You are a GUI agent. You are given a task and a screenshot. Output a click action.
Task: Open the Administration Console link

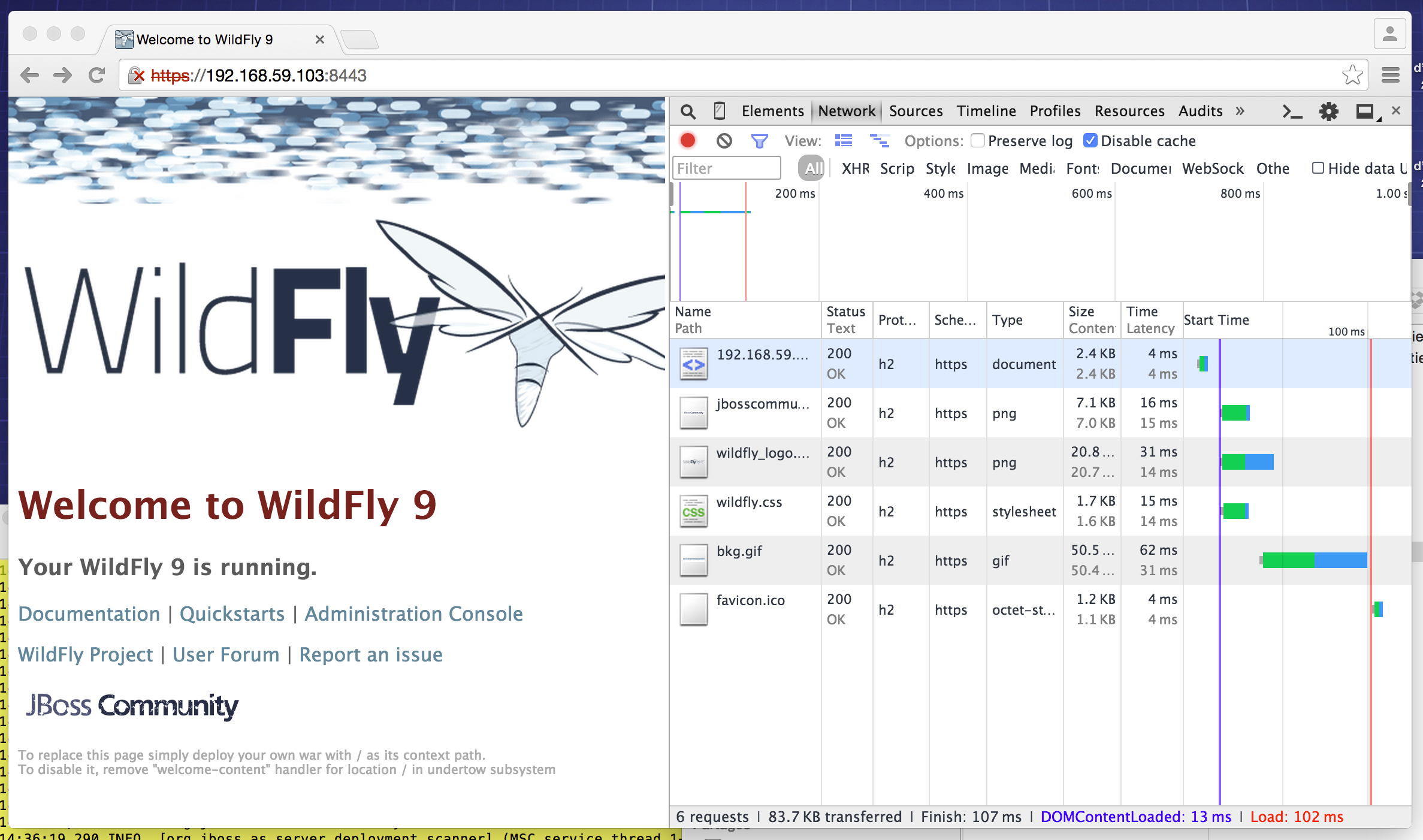tap(413, 614)
